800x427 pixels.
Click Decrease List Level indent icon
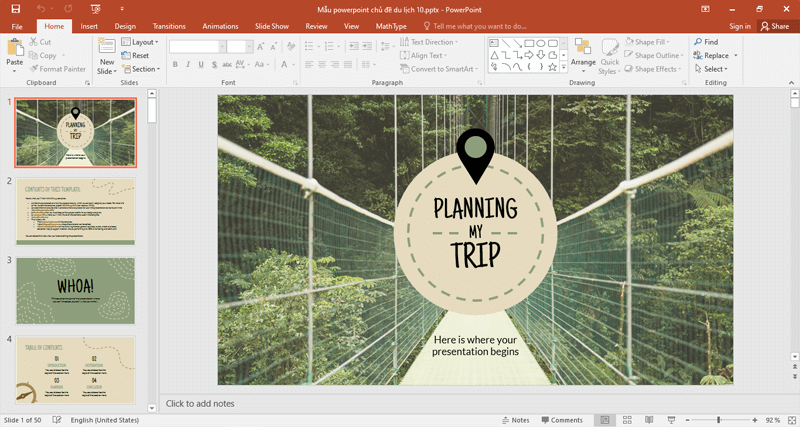(354, 46)
